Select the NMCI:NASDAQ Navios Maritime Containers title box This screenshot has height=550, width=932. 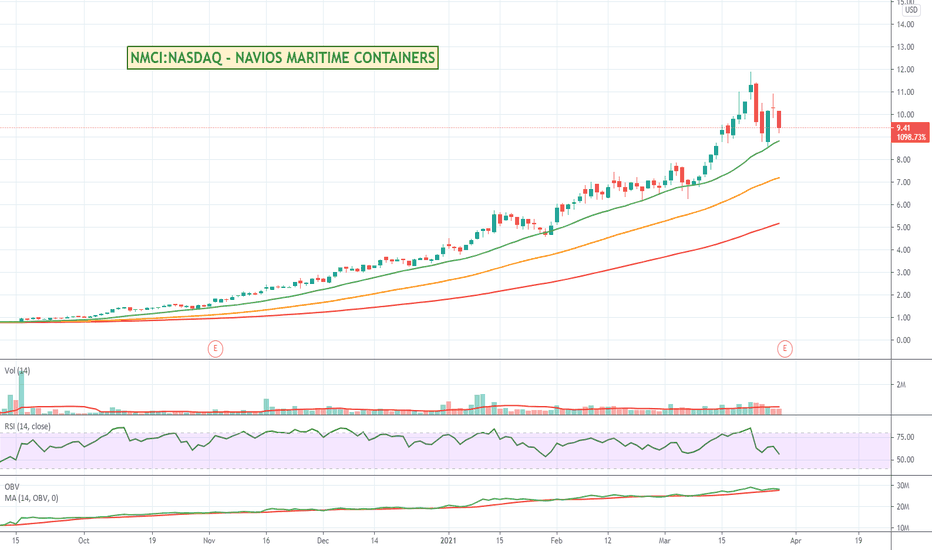point(282,58)
